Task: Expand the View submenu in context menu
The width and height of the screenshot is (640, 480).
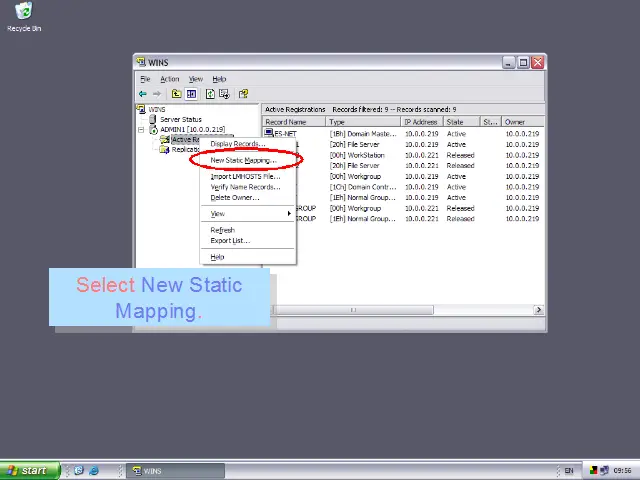Action: [x=248, y=214]
